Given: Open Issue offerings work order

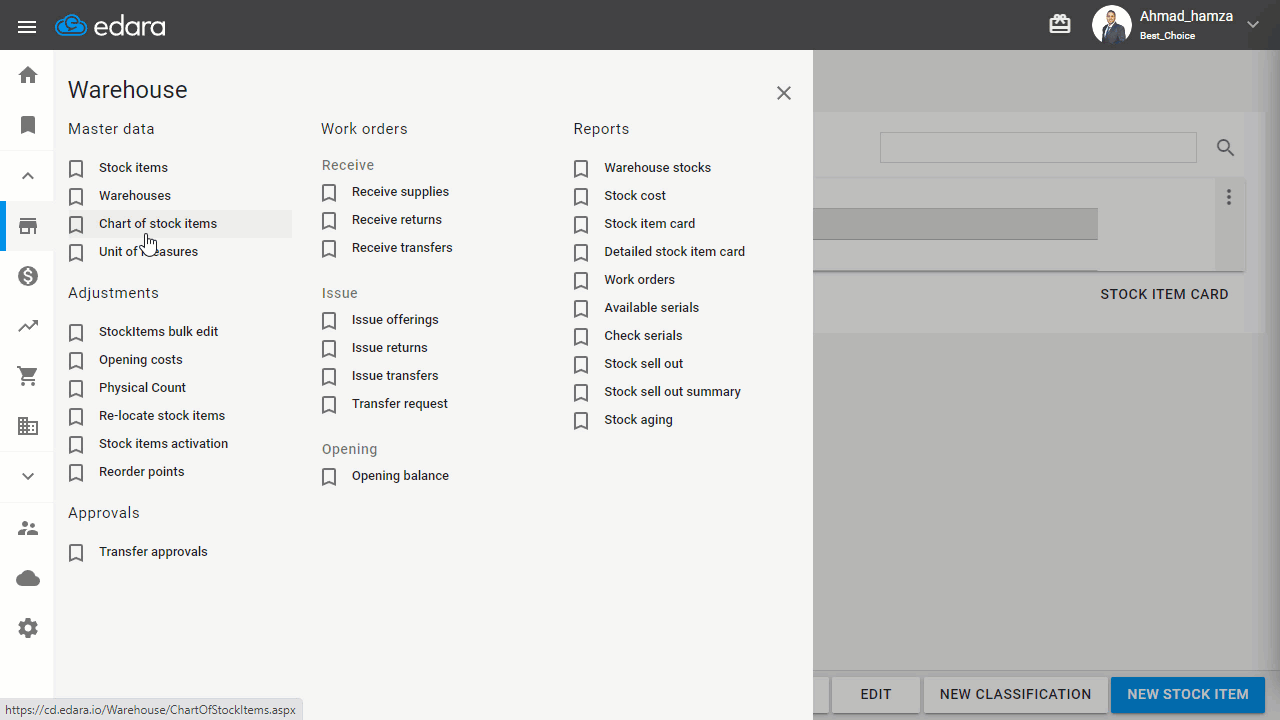Looking at the screenshot, I should tap(395, 320).
